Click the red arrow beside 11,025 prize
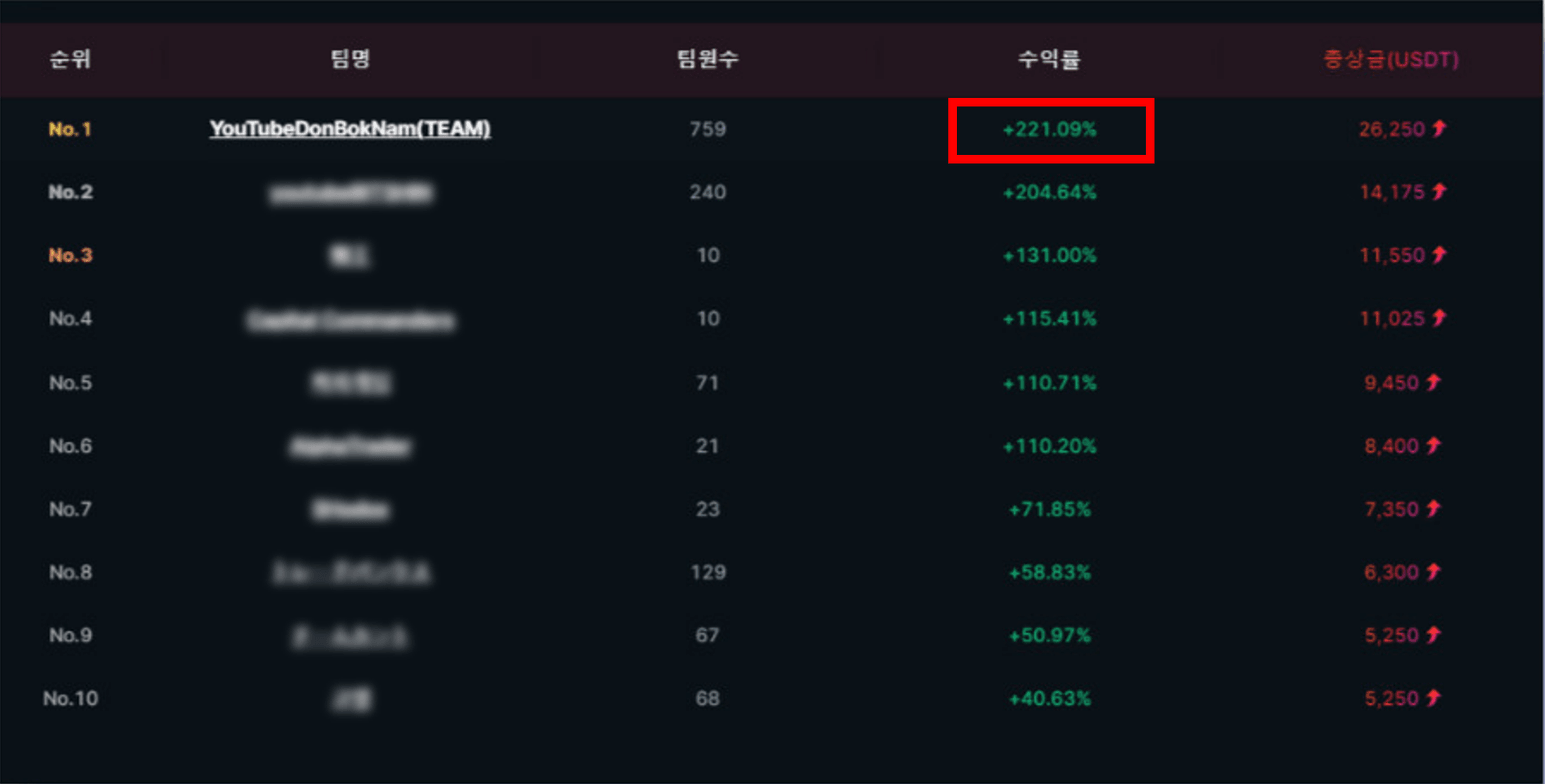 tap(1439, 319)
